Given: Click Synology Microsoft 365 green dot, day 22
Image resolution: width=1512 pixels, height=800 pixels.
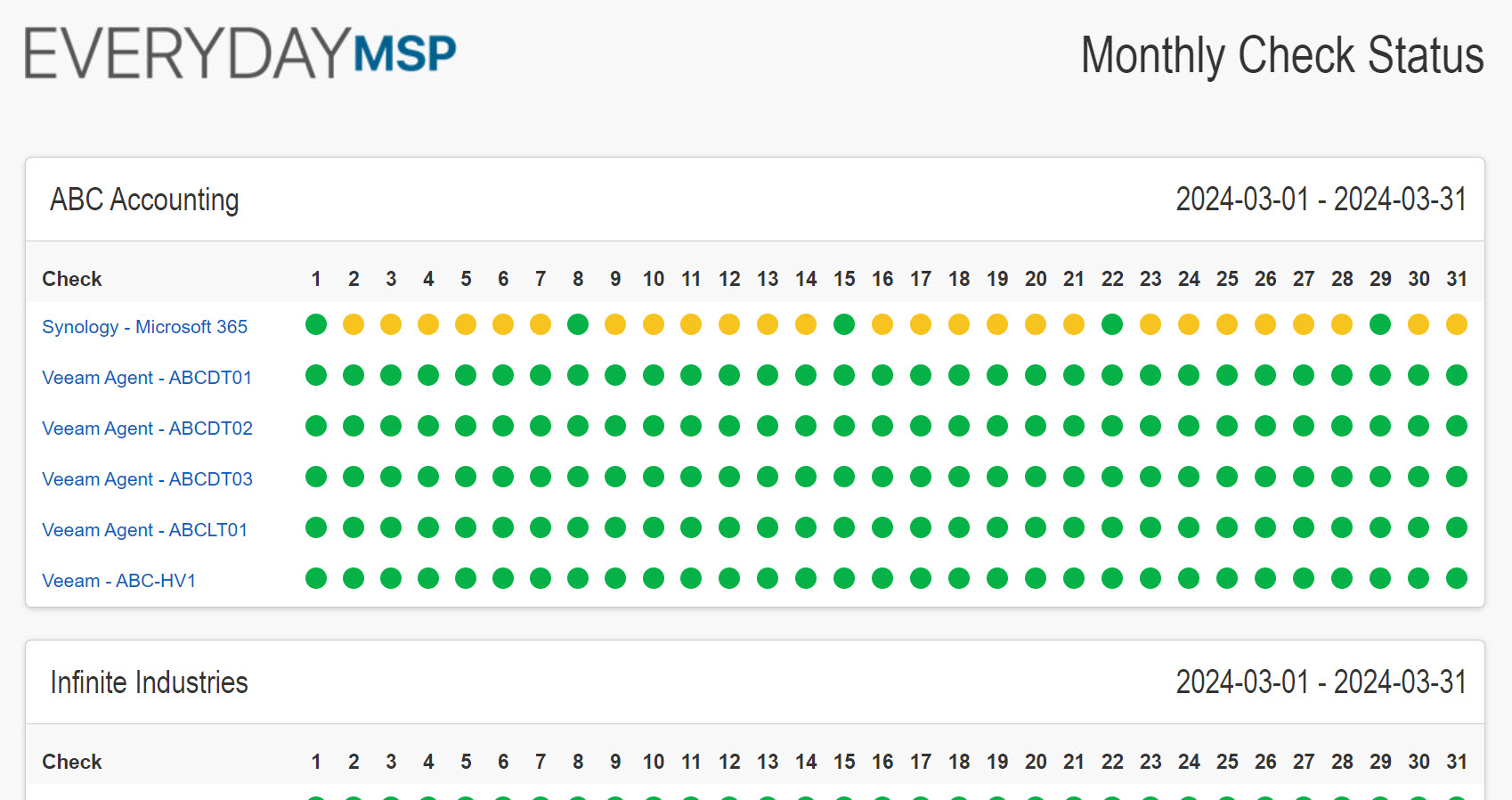Looking at the screenshot, I should (1112, 324).
